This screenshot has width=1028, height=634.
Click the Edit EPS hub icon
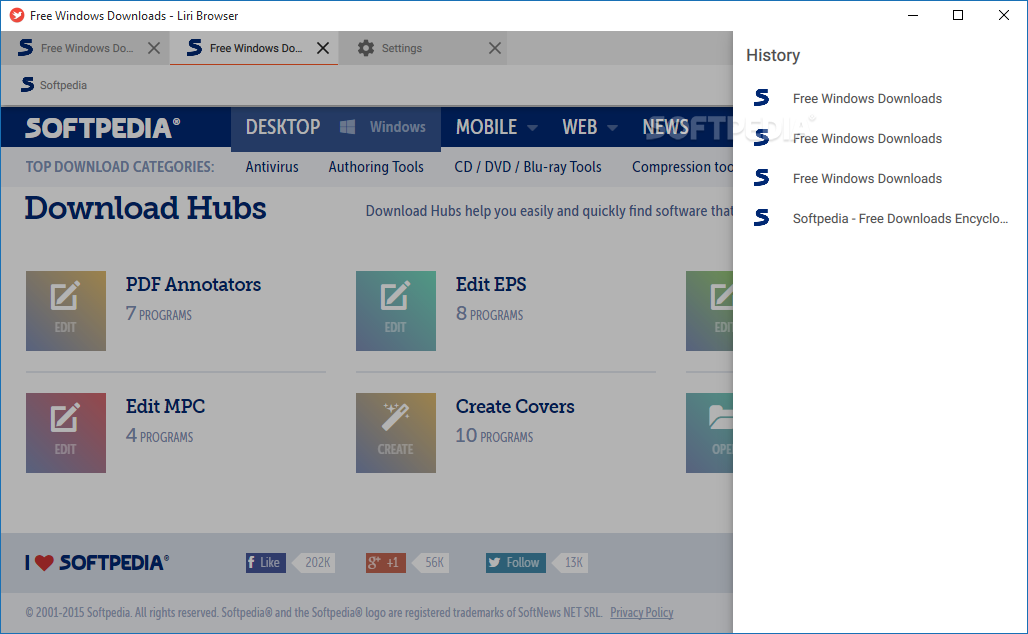(x=396, y=311)
